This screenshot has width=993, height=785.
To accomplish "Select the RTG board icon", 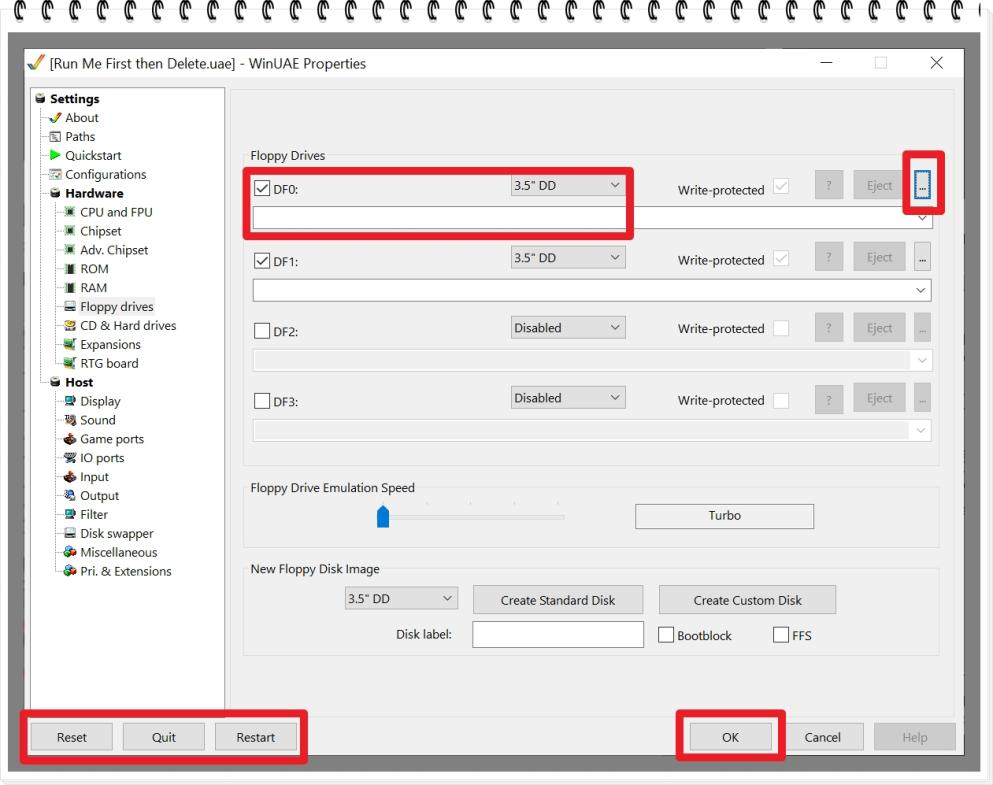I will [x=71, y=363].
